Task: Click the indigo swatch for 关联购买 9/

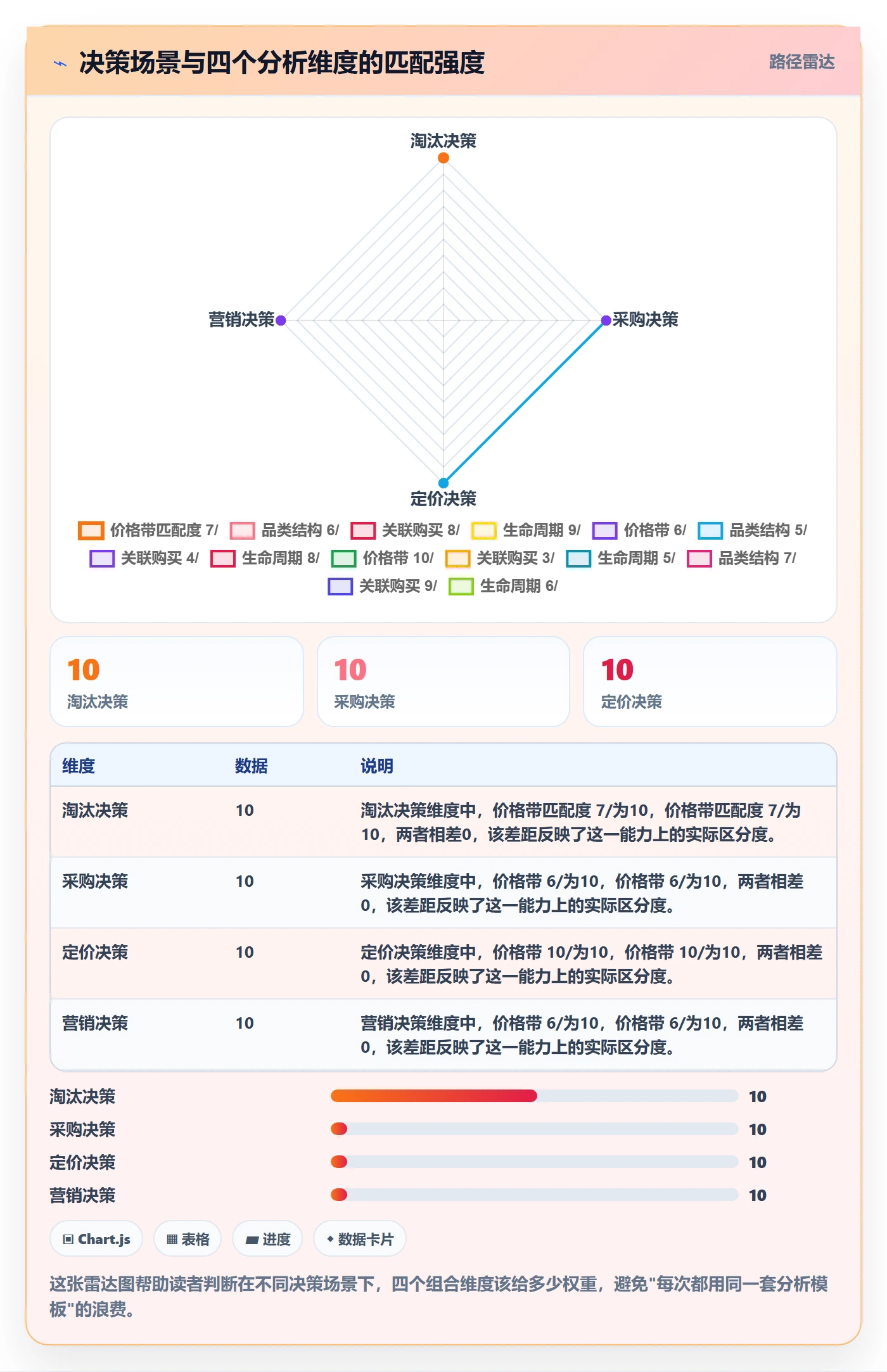Action: point(340,586)
